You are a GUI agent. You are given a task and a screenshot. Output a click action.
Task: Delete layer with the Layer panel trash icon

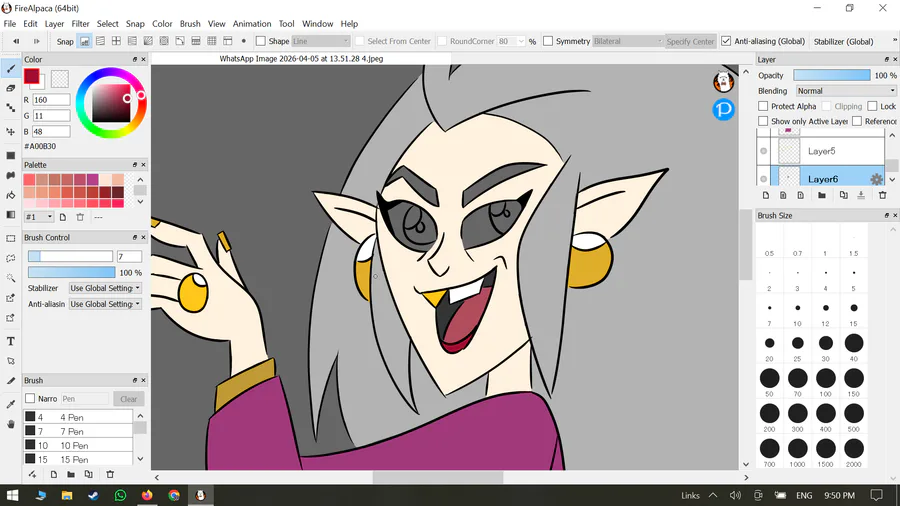tap(883, 195)
